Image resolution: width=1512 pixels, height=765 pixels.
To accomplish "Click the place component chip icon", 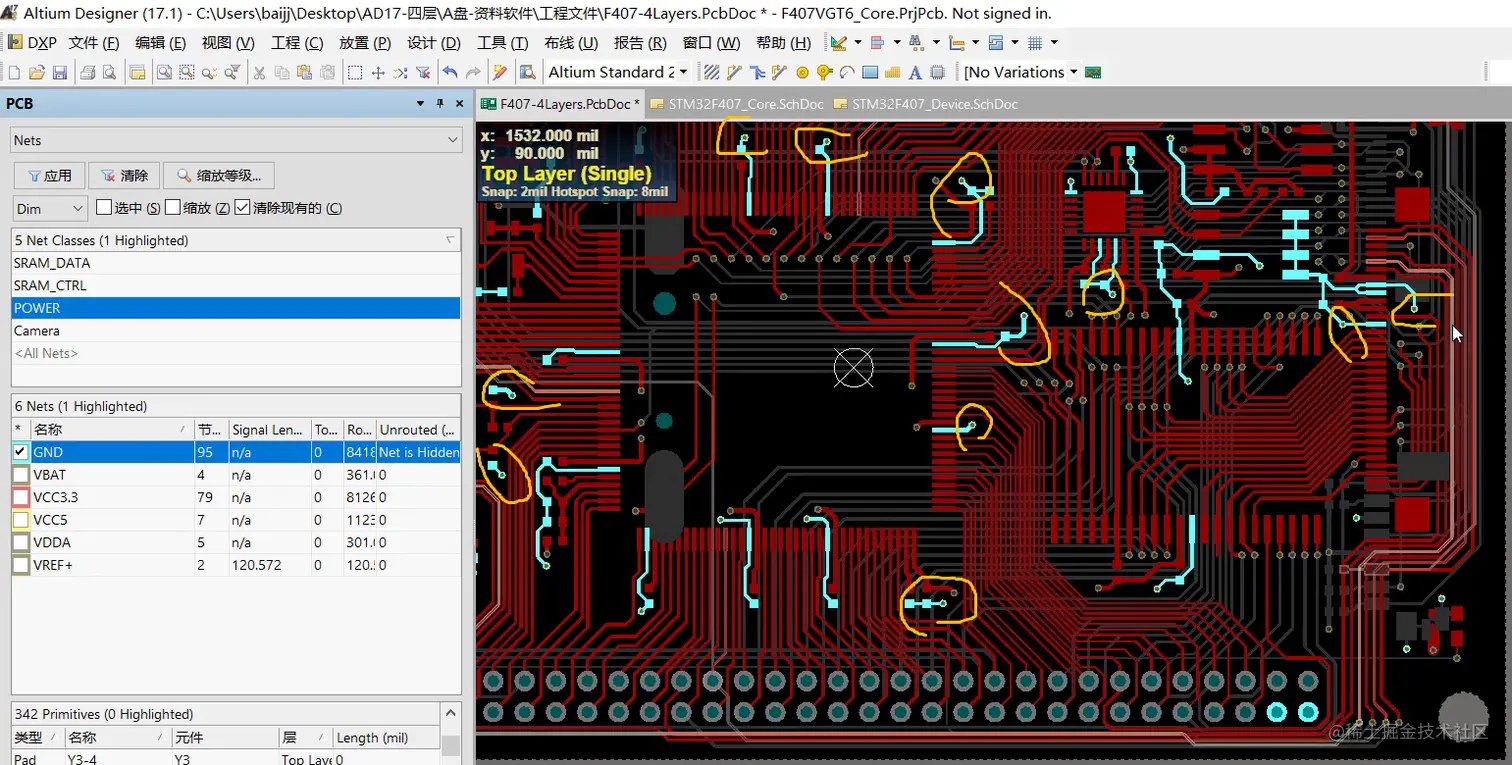I will click(938, 72).
